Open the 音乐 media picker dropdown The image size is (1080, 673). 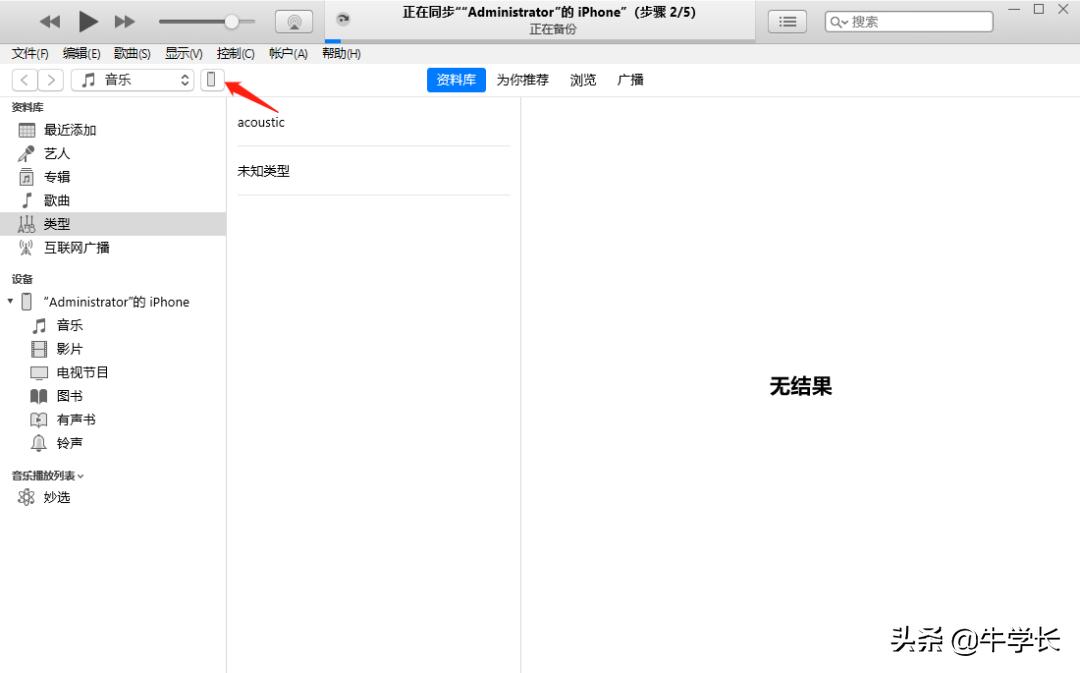coord(133,79)
